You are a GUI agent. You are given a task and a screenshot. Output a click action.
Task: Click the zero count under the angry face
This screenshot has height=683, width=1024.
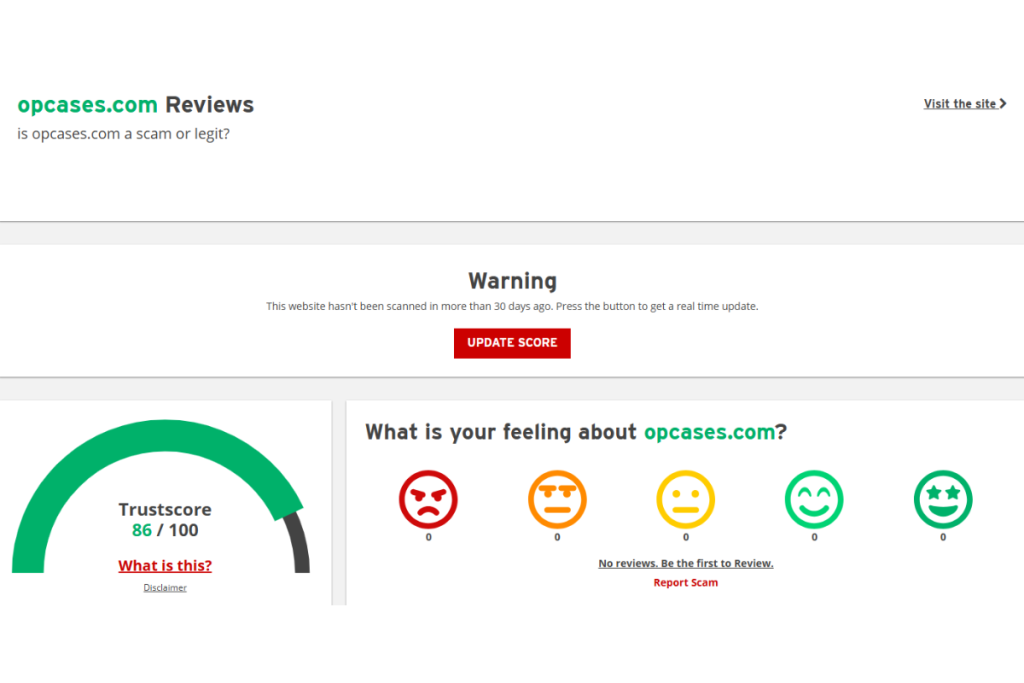pyautogui.click(x=428, y=537)
